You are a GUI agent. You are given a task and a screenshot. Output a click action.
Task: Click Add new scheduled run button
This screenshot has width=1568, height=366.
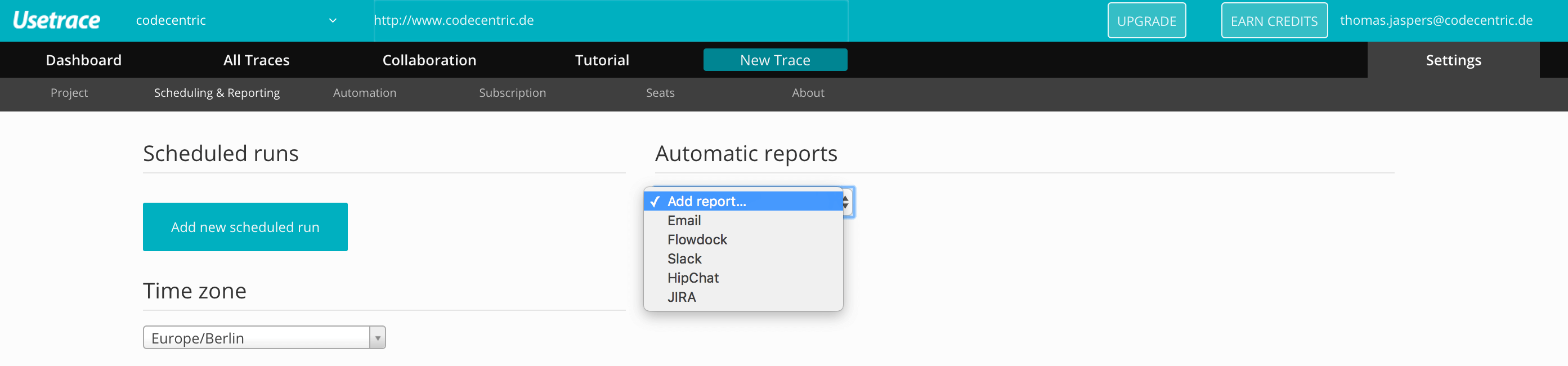tap(245, 226)
